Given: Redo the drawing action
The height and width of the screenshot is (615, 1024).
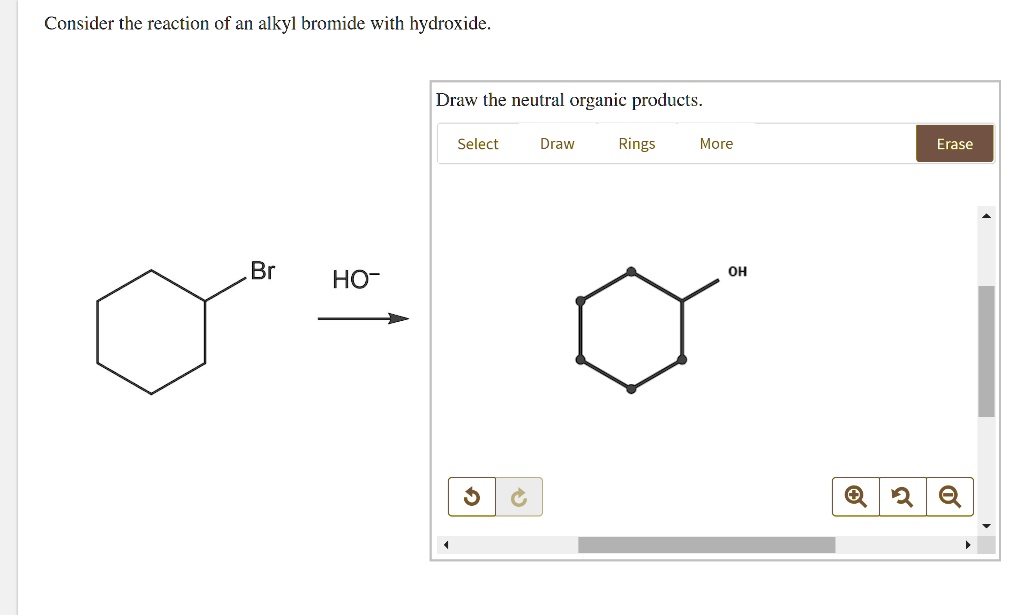Looking at the screenshot, I should 519,496.
